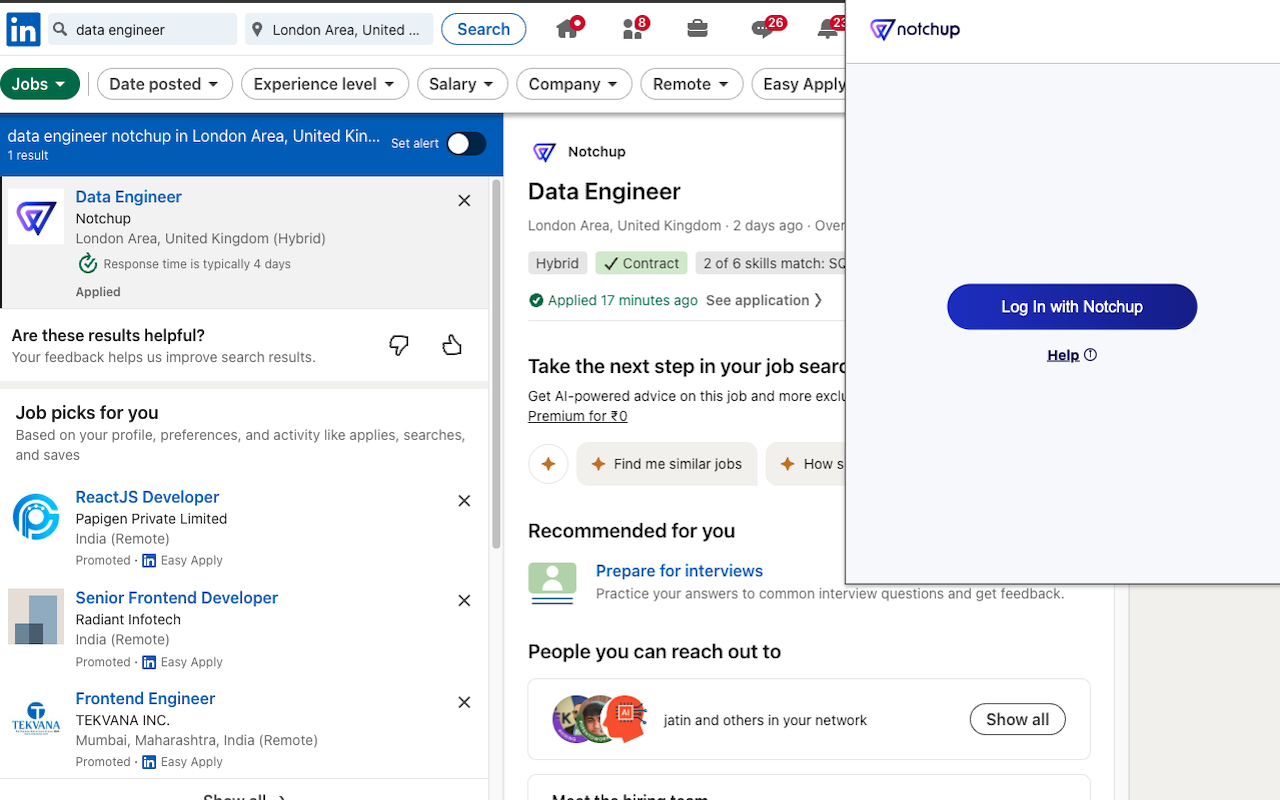The width and height of the screenshot is (1280, 800).
Task: Click the job keyword search field
Action: (x=143, y=30)
